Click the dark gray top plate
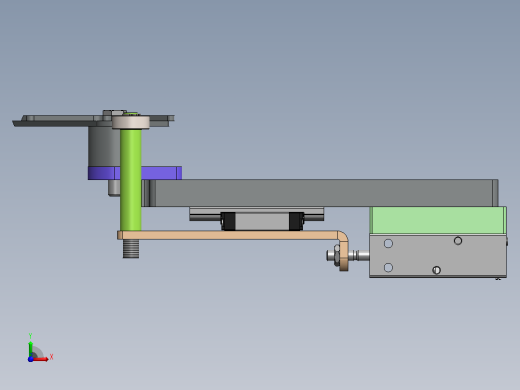The image size is (520, 390). [67, 120]
